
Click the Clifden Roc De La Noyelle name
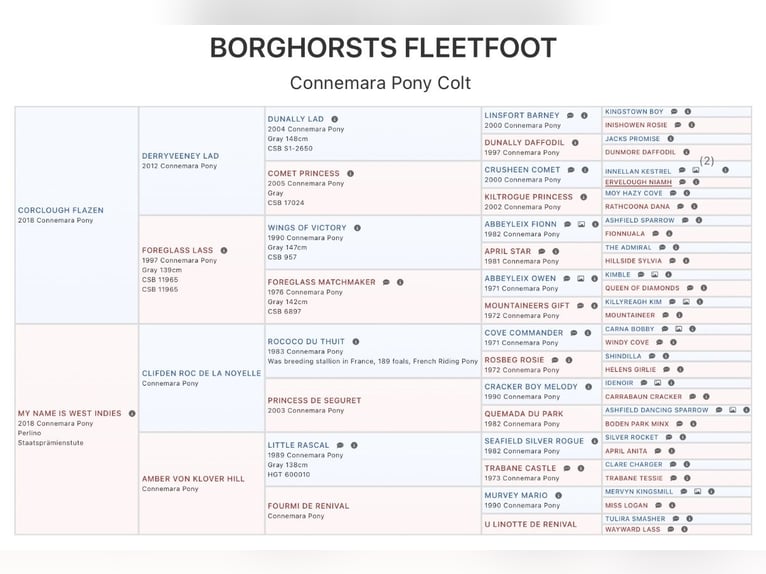(201, 373)
